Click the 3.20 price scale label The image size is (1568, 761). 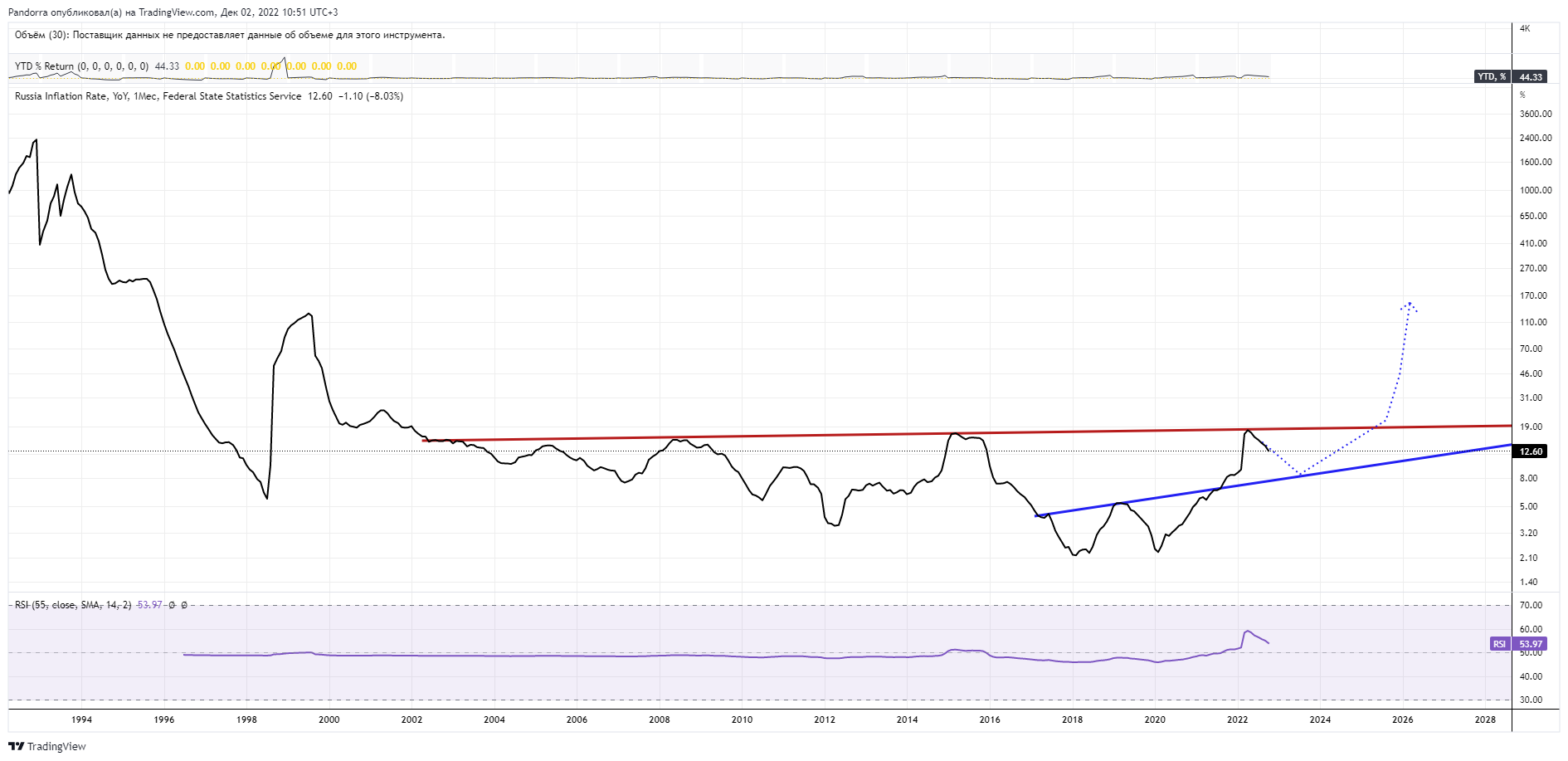(1528, 533)
